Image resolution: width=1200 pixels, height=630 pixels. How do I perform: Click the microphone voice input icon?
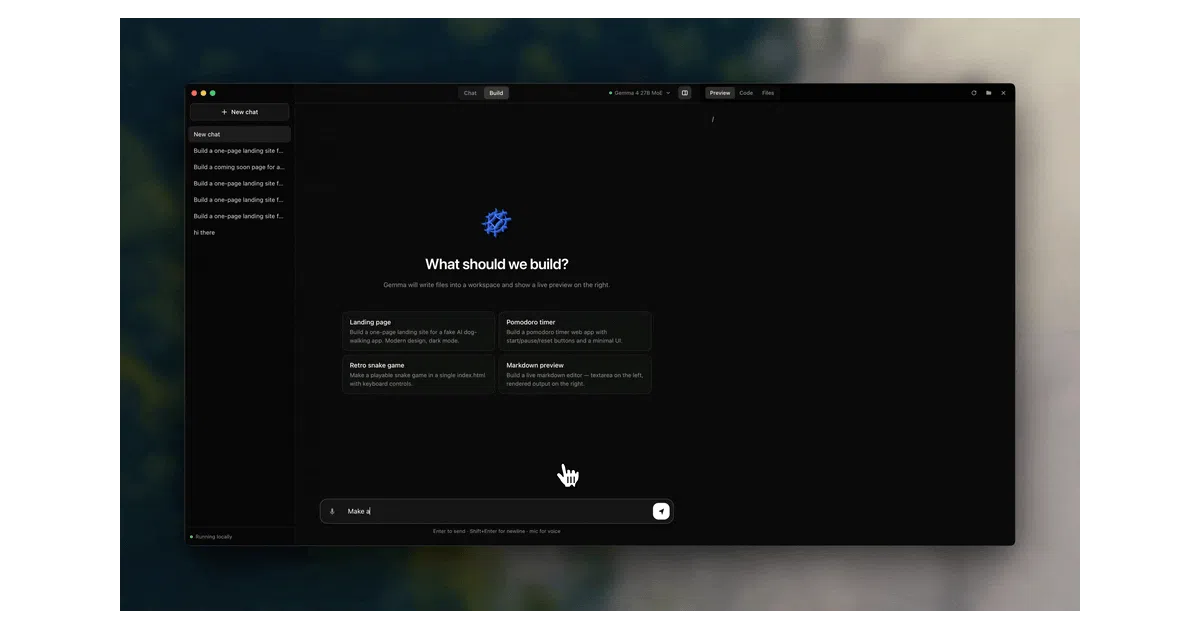[332, 511]
